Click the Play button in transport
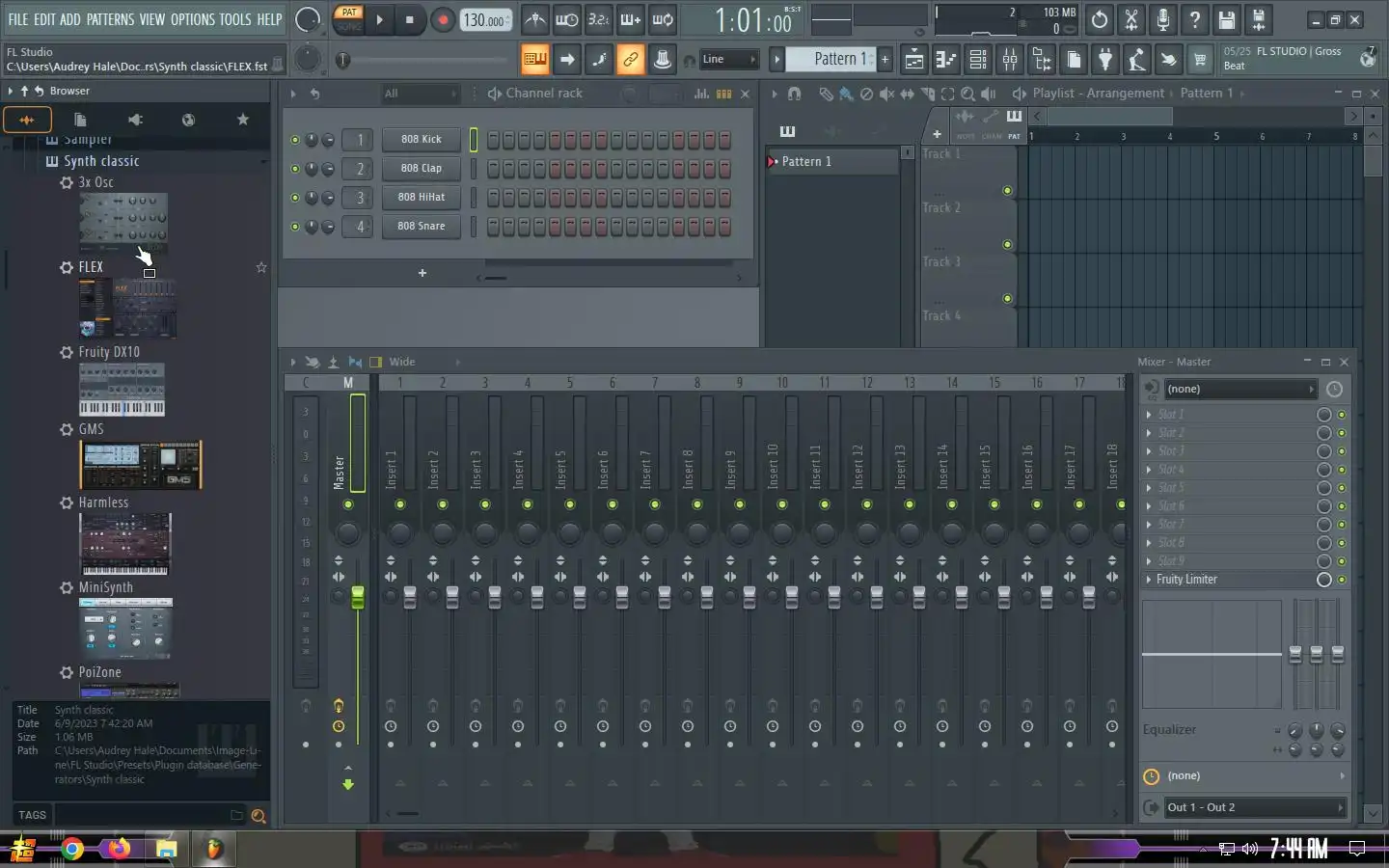The width and height of the screenshot is (1389, 868). pos(379,19)
